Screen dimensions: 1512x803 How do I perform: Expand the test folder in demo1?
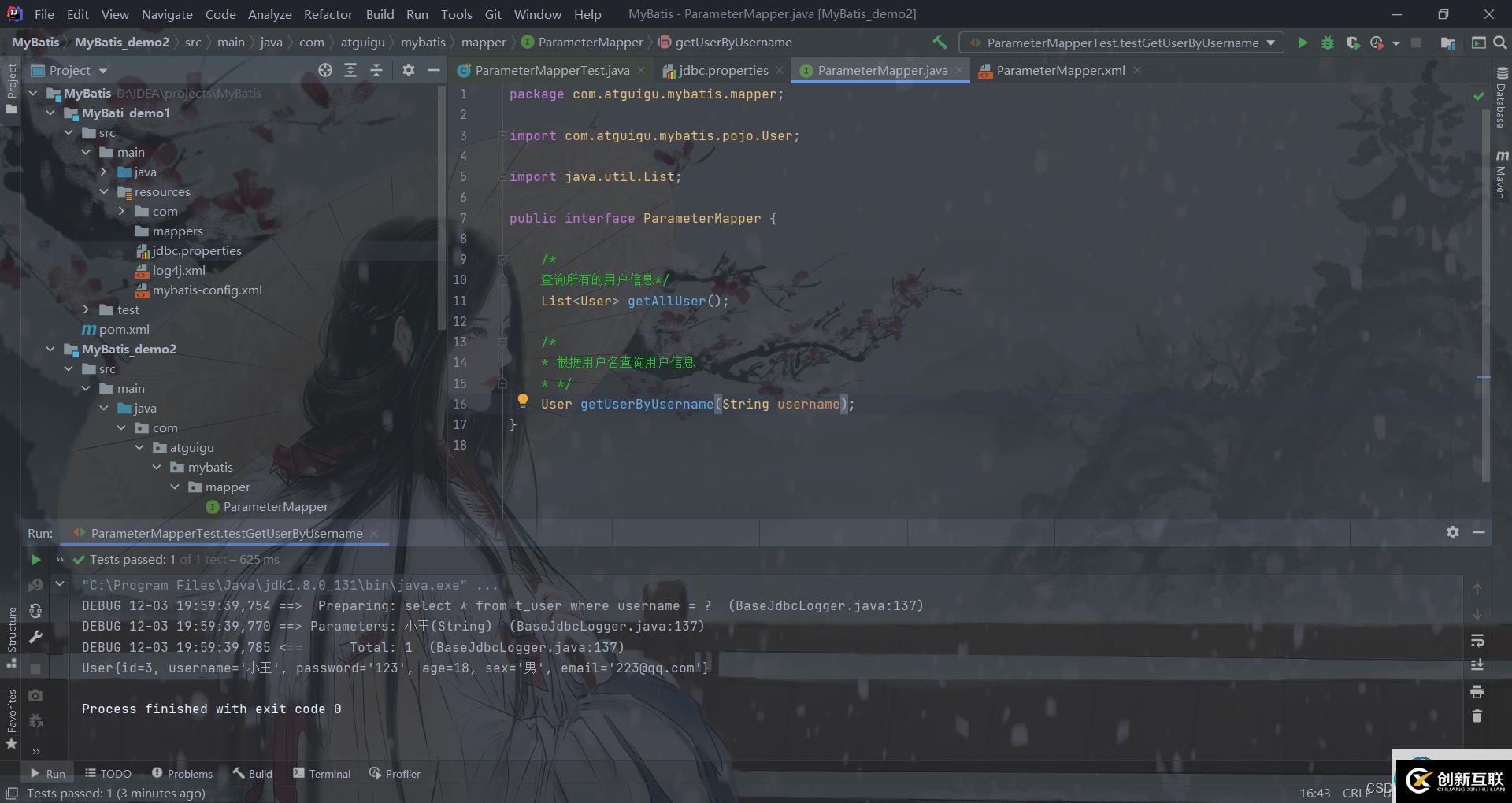coord(86,309)
